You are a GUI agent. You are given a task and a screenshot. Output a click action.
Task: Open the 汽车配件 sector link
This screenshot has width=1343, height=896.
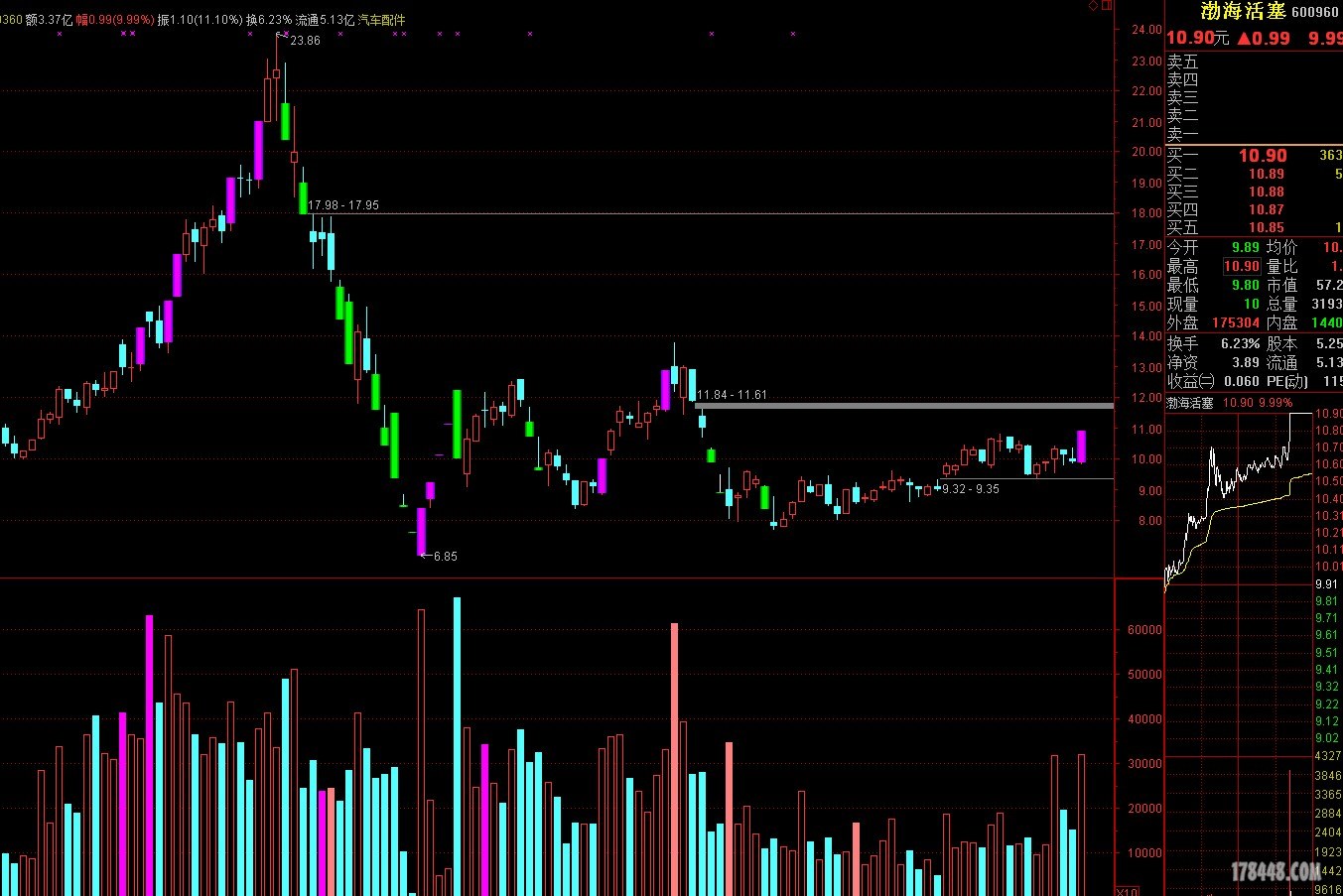[x=381, y=20]
